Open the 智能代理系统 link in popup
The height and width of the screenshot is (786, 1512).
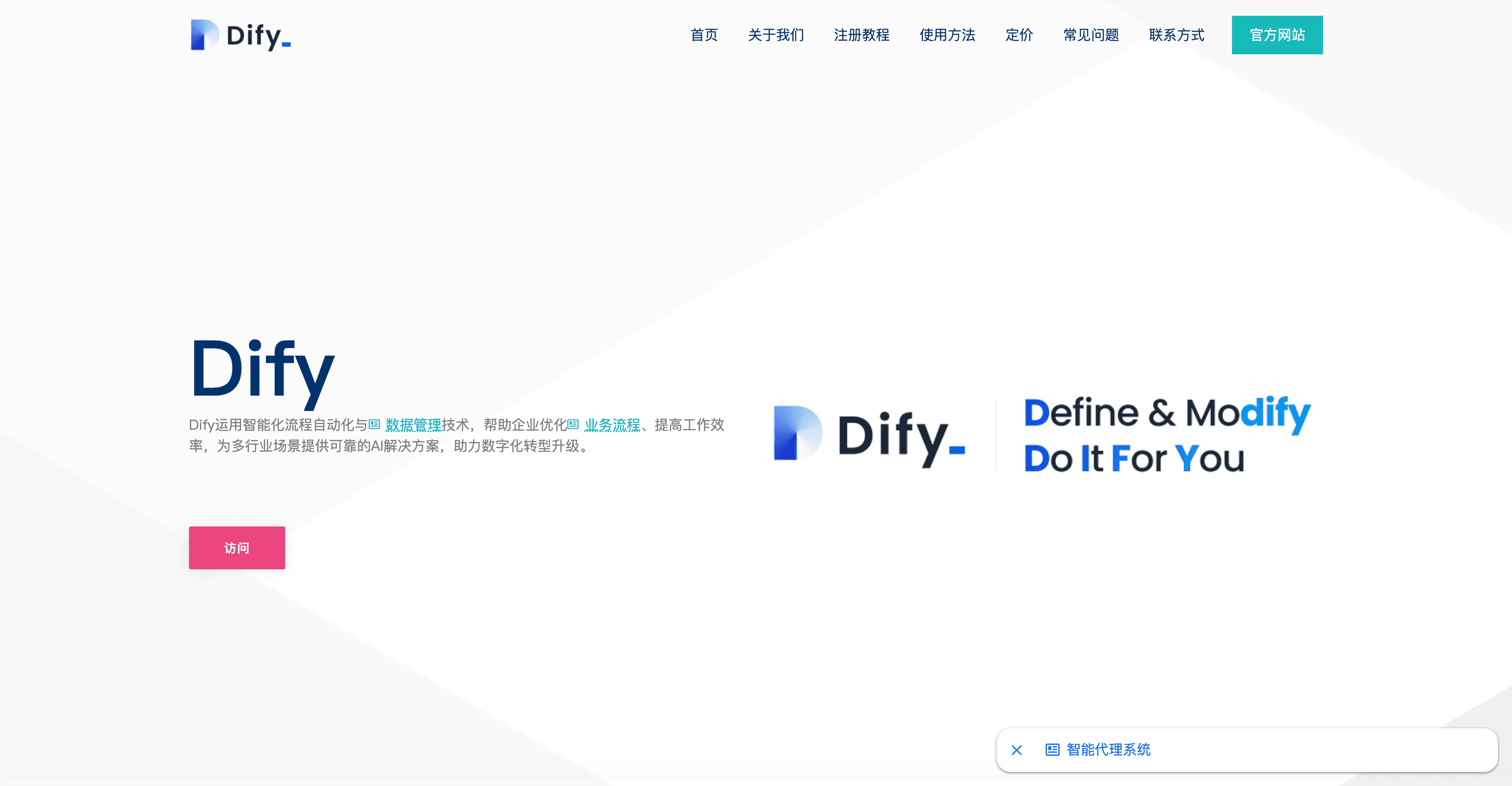pyautogui.click(x=1108, y=750)
